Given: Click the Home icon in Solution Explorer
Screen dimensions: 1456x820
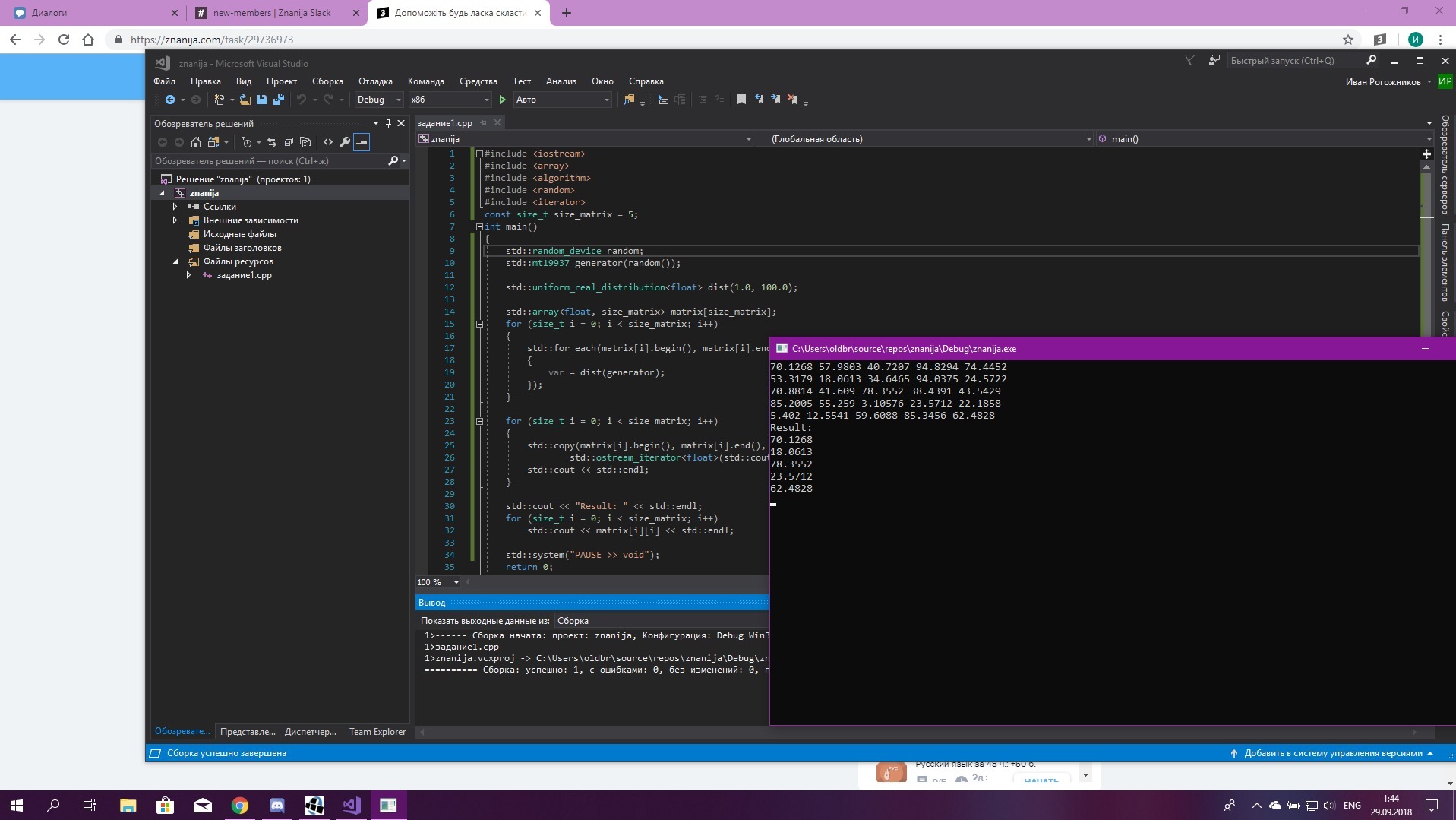Looking at the screenshot, I should [196, 142].
